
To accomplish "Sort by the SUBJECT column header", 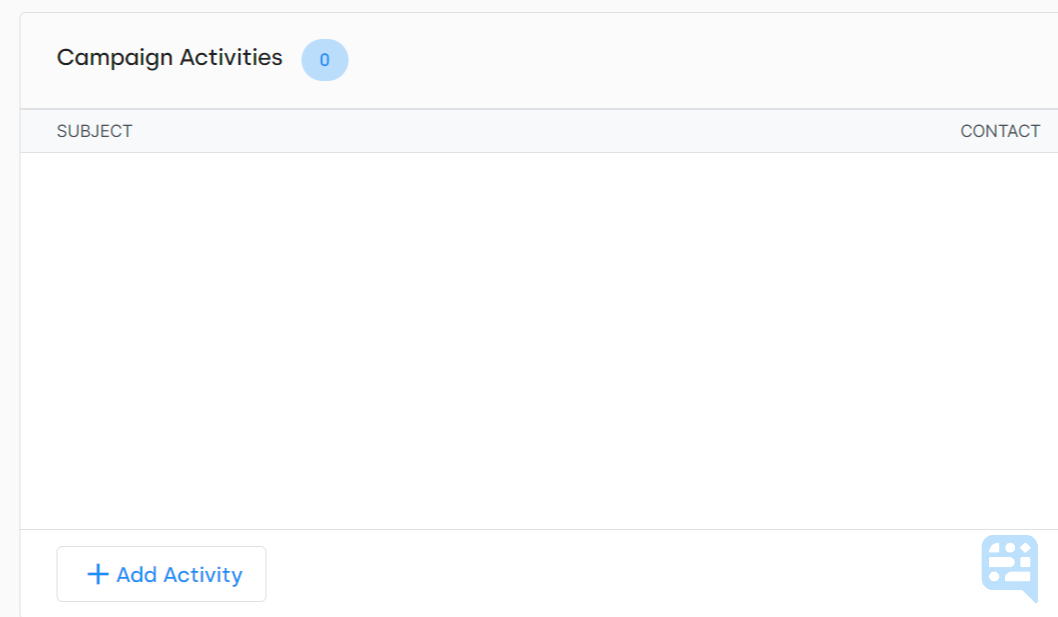I will [94, 131].
